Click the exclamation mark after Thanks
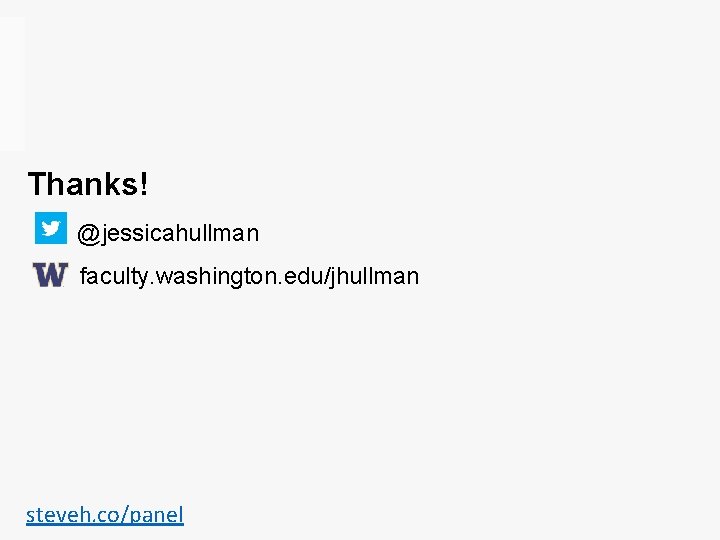 144,184
